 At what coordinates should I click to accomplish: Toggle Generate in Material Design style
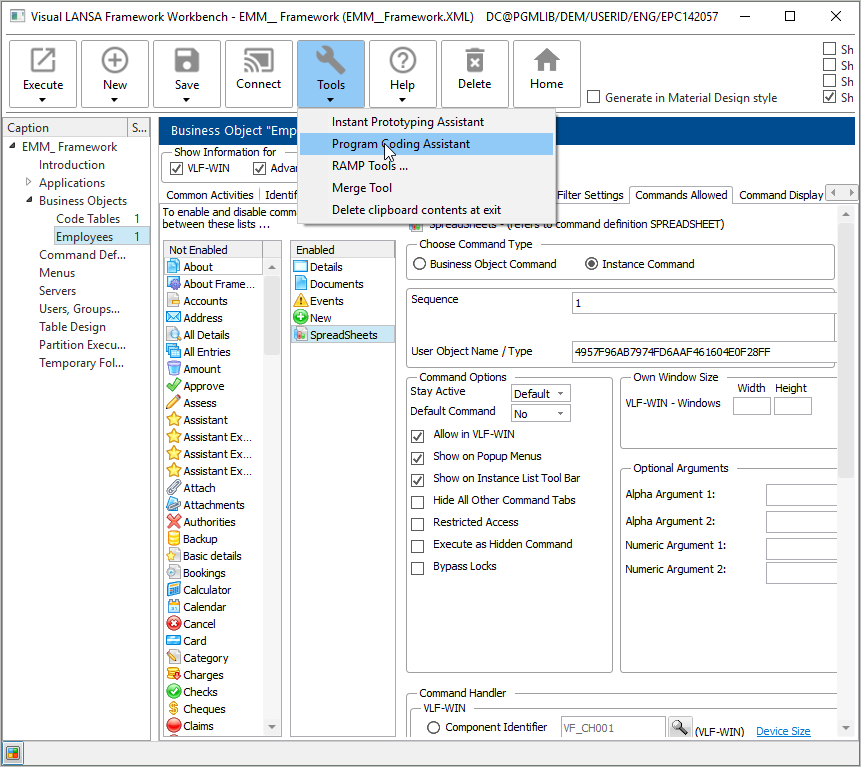click(x=594, y=98)
